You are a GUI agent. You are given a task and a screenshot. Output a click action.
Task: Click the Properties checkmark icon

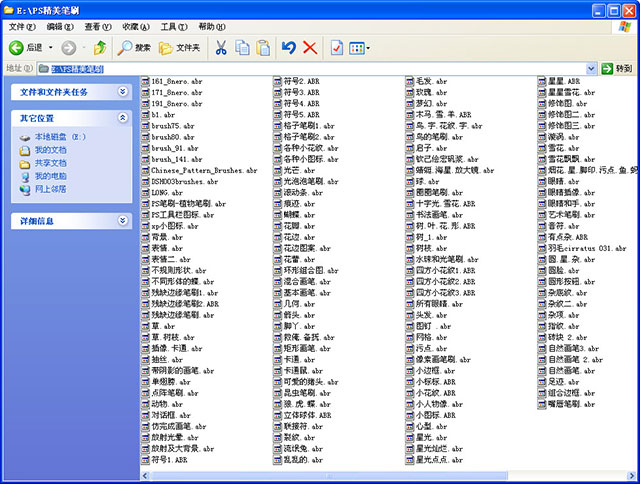coord(336,48)
